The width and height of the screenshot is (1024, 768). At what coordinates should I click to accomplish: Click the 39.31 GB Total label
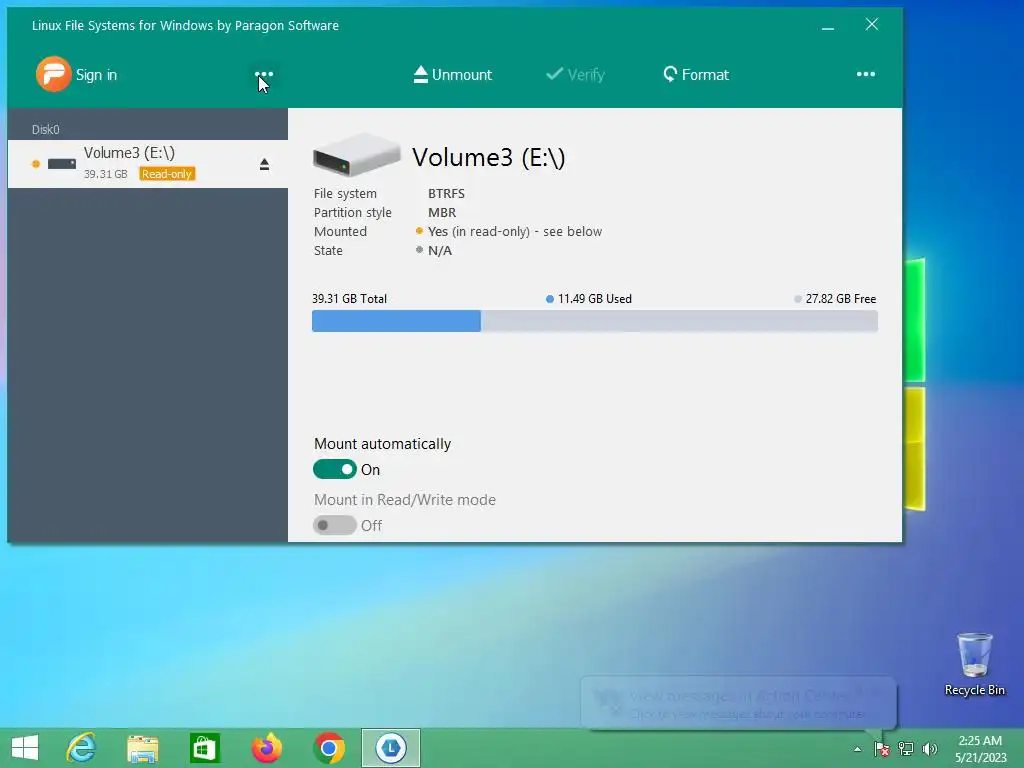click(x=349, y=298)
